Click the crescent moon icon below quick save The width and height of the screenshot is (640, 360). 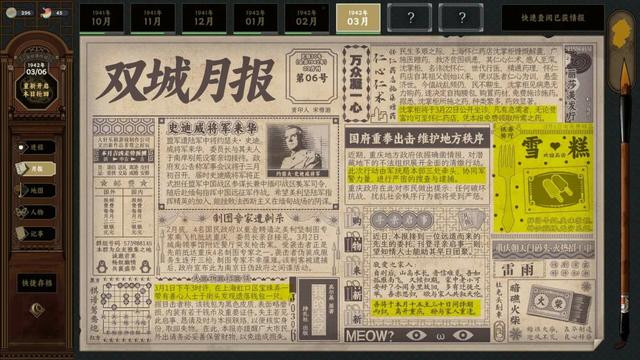37,309
